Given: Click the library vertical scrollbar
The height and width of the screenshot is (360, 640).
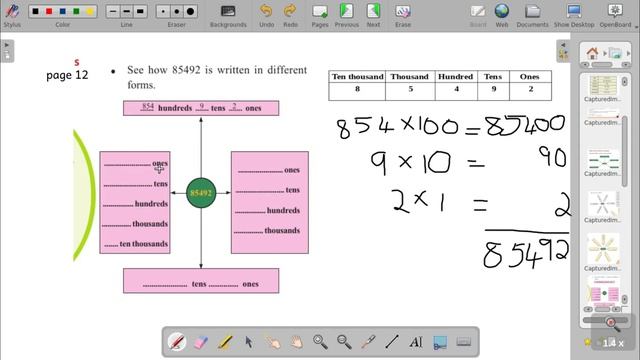Looking at the screenshot, I should tap(624, 151).
